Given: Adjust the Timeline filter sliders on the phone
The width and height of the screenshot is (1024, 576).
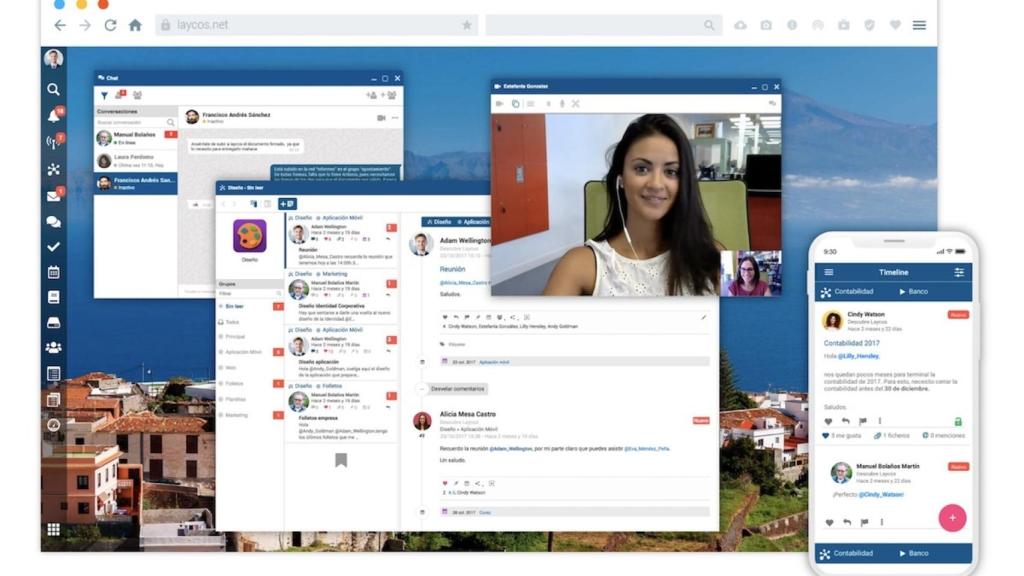Looking at the screenshot, I should click(960, 272).
